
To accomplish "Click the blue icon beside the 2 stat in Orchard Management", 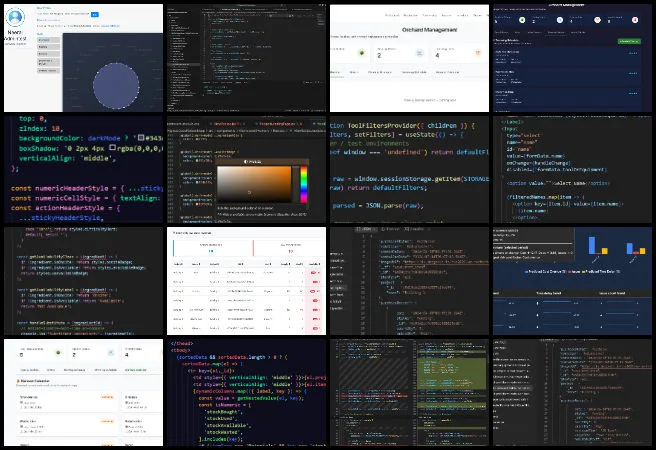I will (420, 53).
